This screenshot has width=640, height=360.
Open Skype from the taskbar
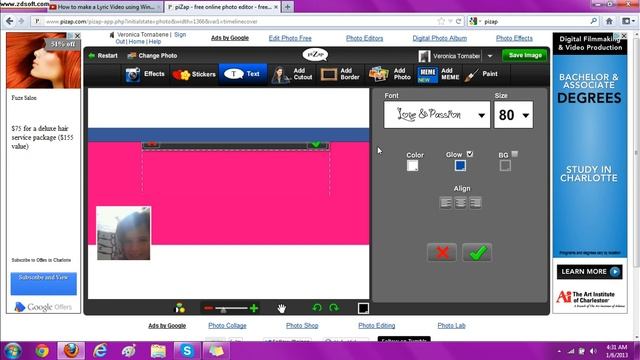(187, 351)
